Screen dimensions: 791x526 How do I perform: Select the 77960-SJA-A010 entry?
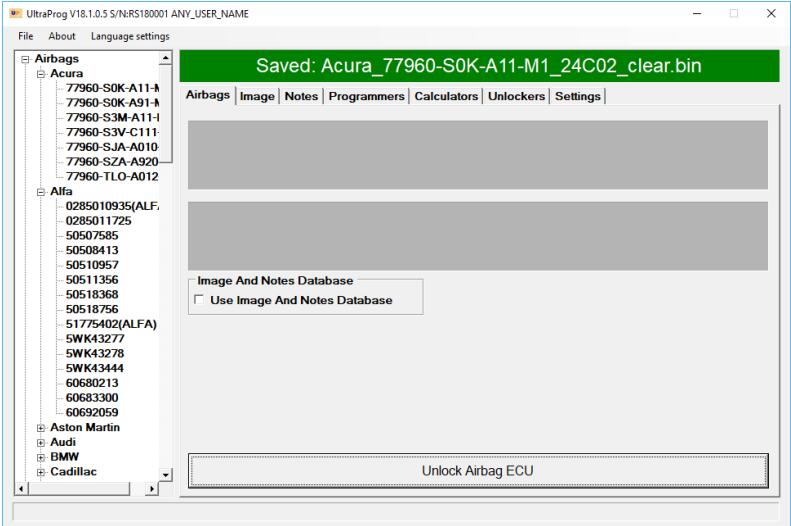[x=112, y=147]
